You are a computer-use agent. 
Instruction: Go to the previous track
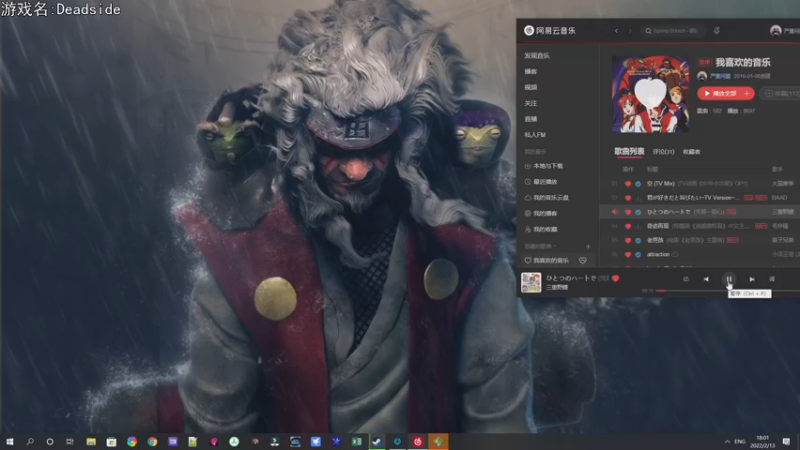coord(706,279)
